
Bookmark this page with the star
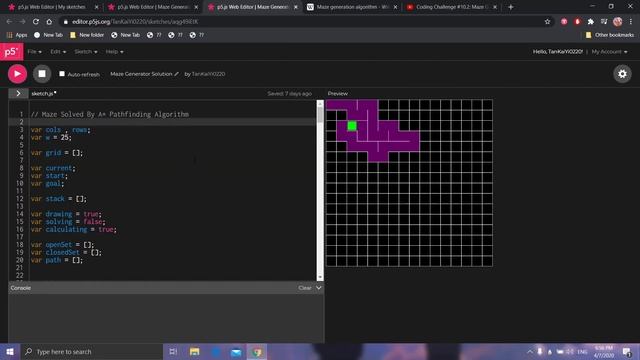(x=547, y=22)
